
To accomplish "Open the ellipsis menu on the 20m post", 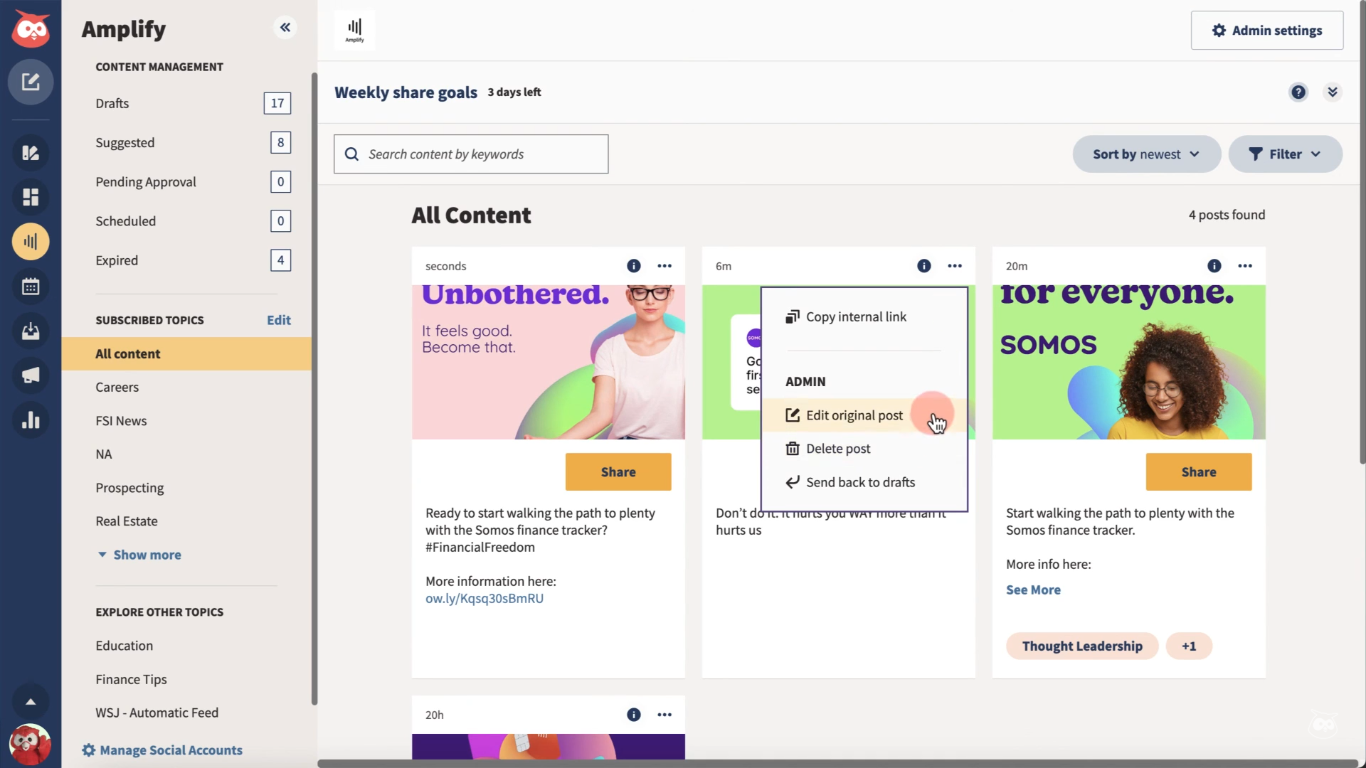I will (x=1245, y=266).
